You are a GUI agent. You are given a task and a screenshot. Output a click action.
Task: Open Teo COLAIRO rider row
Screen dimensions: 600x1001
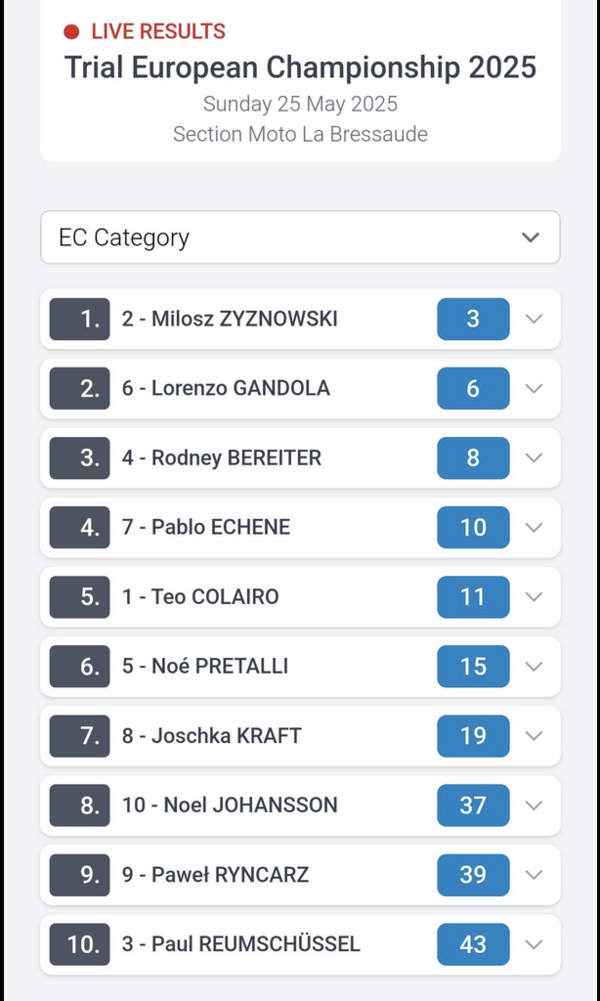tap(300, 597)
